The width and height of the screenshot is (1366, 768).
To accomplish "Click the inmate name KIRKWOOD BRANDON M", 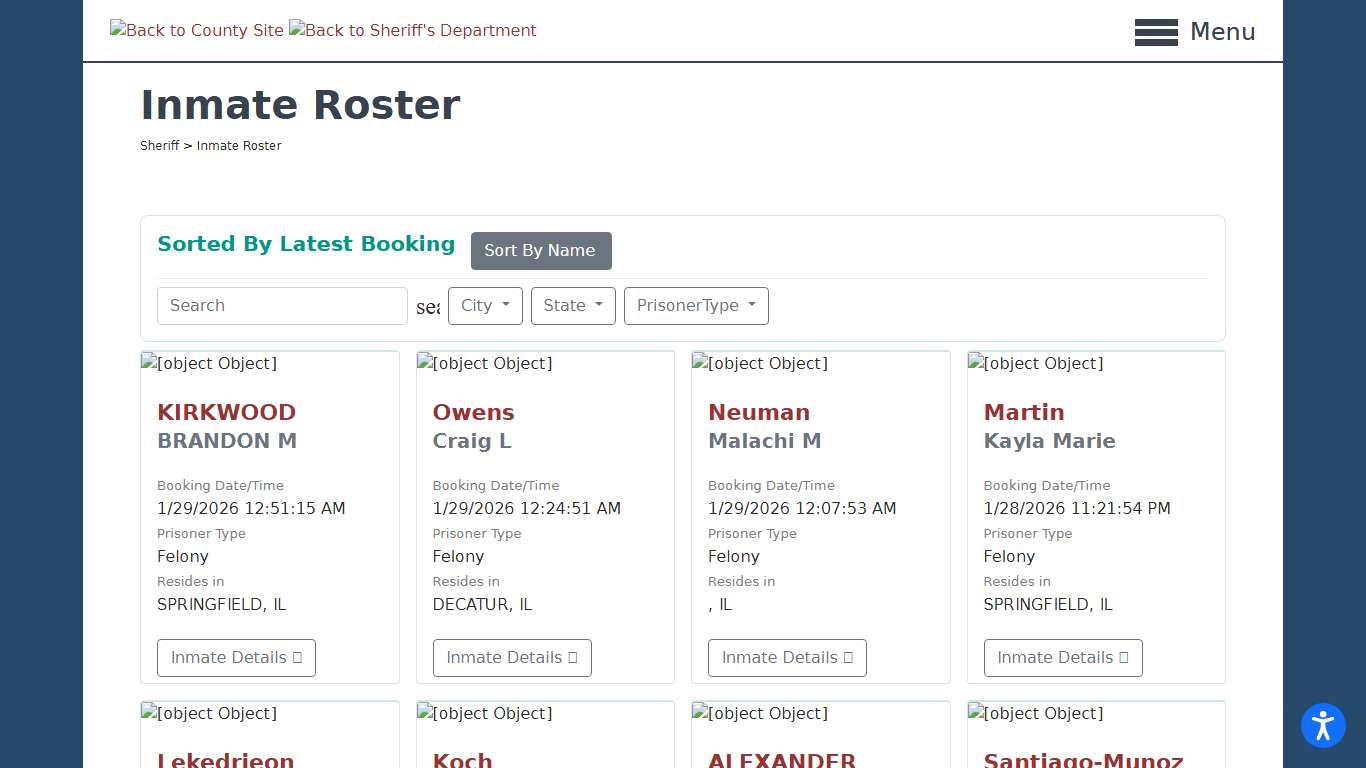I will [227, 425].
